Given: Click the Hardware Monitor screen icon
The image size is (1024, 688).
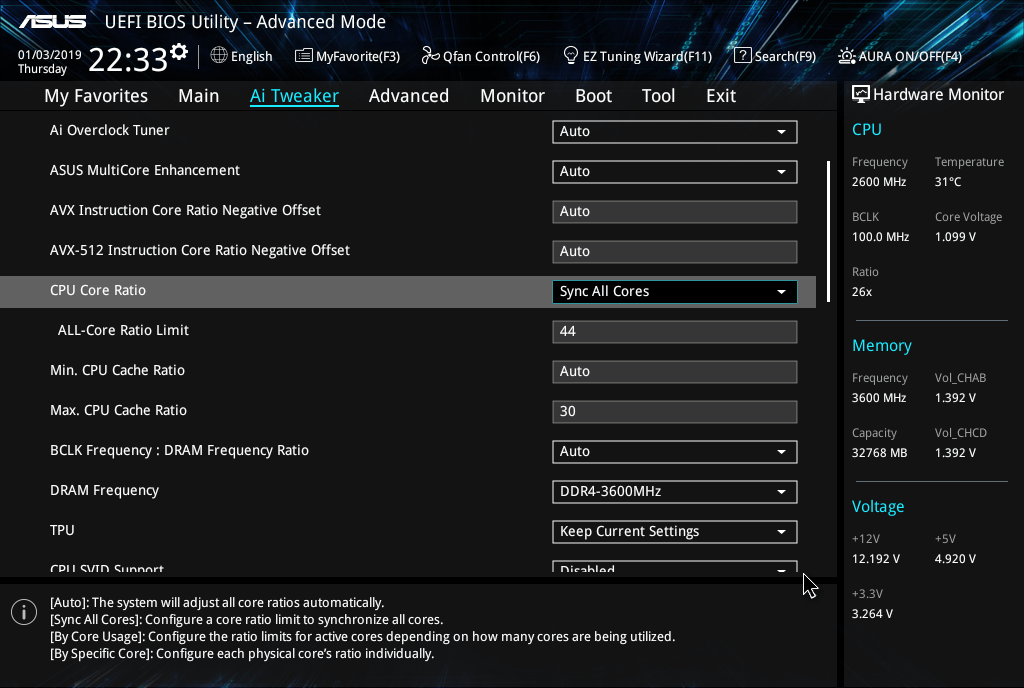Looking at the screenshot, I should 861,95.
